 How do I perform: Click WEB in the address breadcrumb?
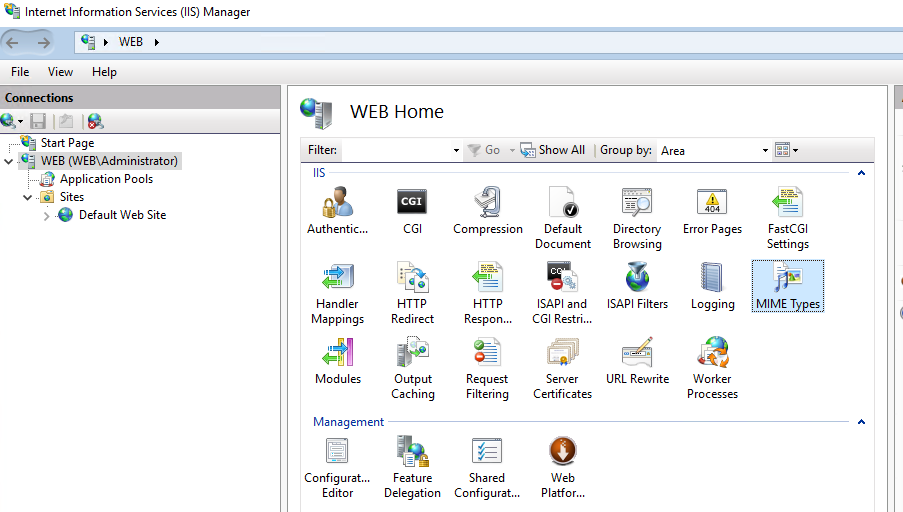tap(131, 42)
